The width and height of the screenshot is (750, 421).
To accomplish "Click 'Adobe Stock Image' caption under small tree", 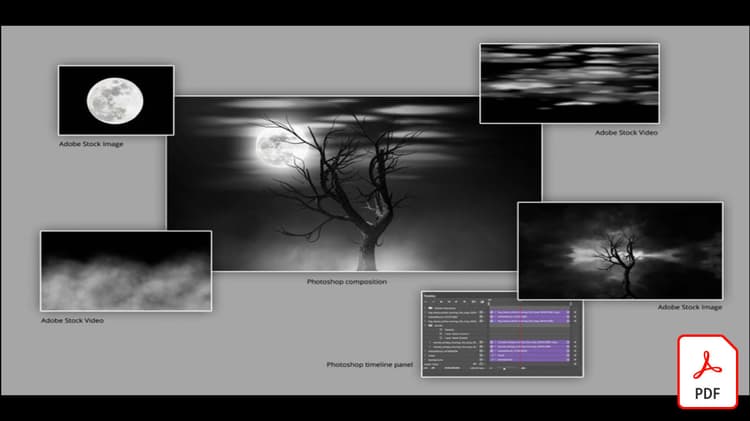I will coord(690,307).
